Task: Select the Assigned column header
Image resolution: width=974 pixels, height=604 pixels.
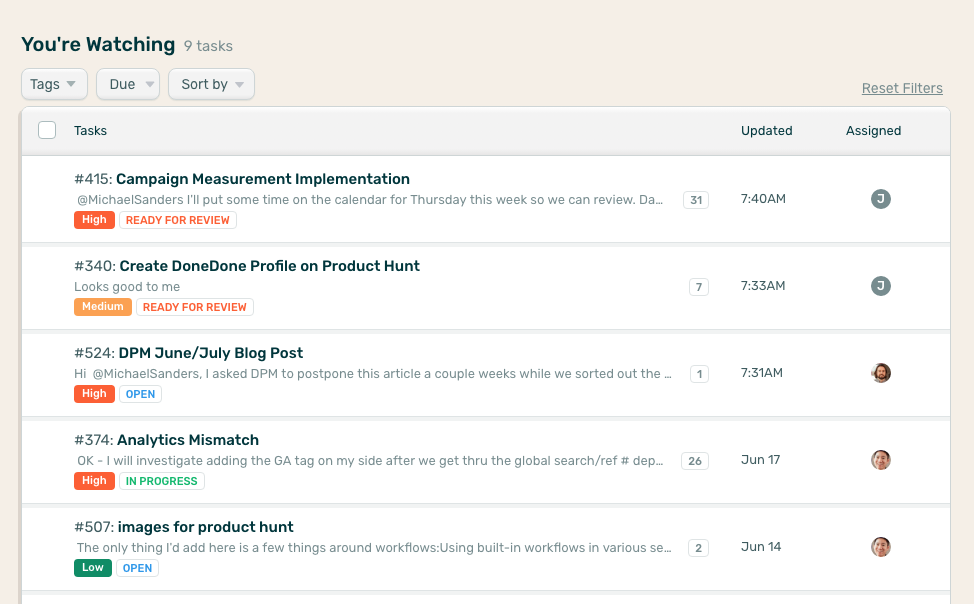Action: (873, 130)
